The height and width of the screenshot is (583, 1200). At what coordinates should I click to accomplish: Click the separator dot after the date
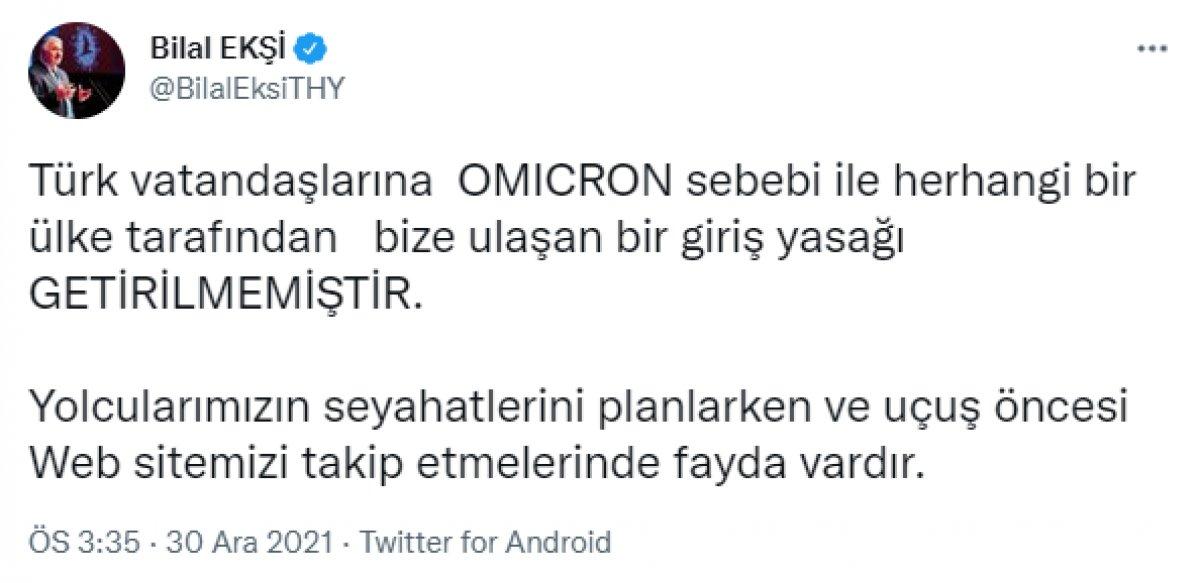[x=344, y=536]
